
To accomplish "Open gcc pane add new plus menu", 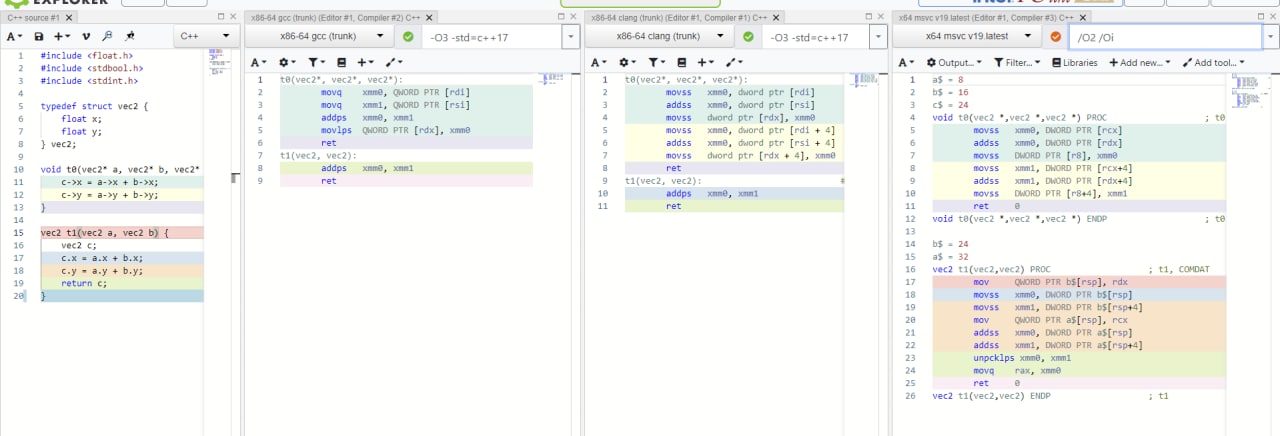I will [x=366, y=62].
